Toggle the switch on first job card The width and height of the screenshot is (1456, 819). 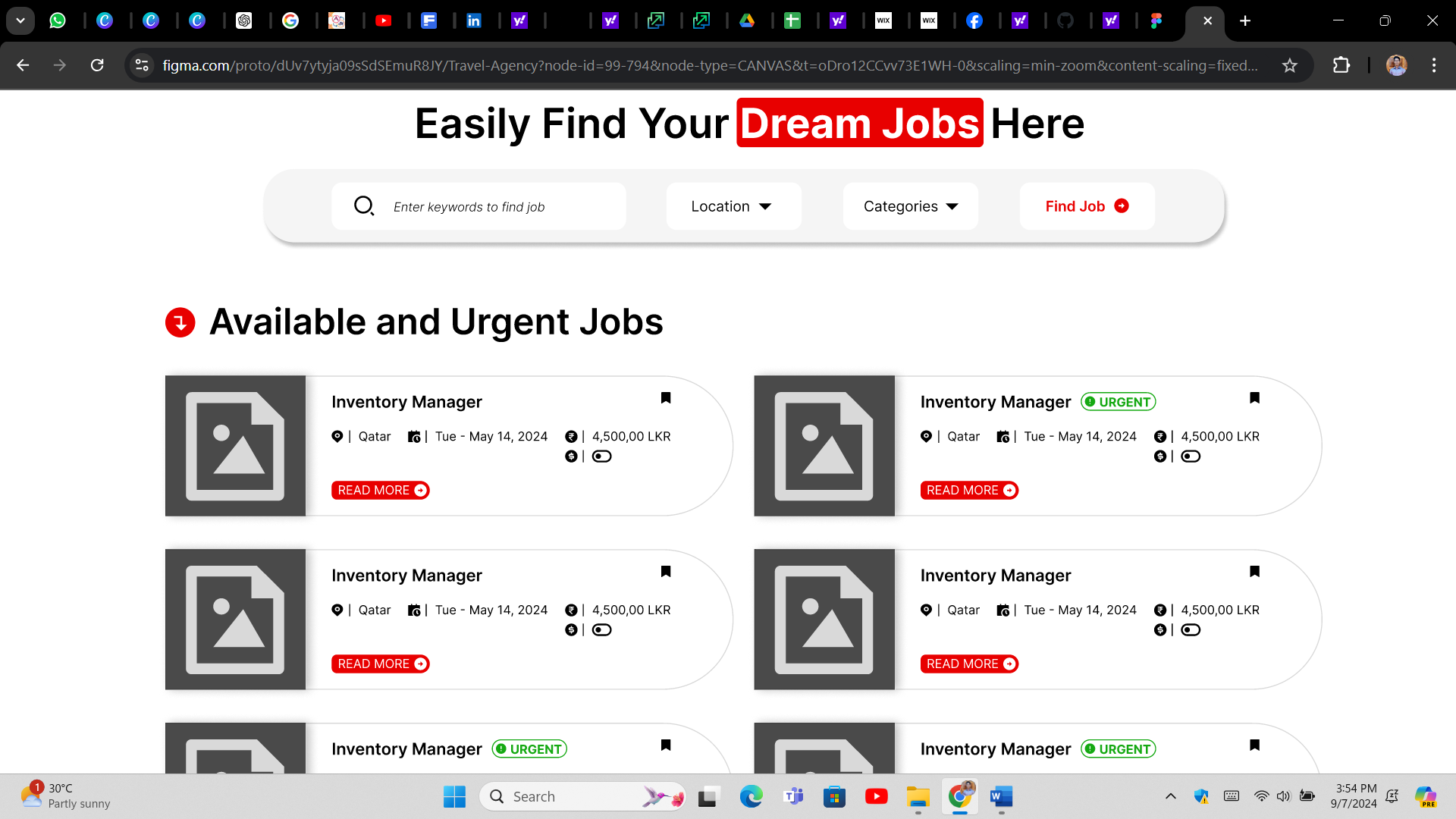(601, 457)
